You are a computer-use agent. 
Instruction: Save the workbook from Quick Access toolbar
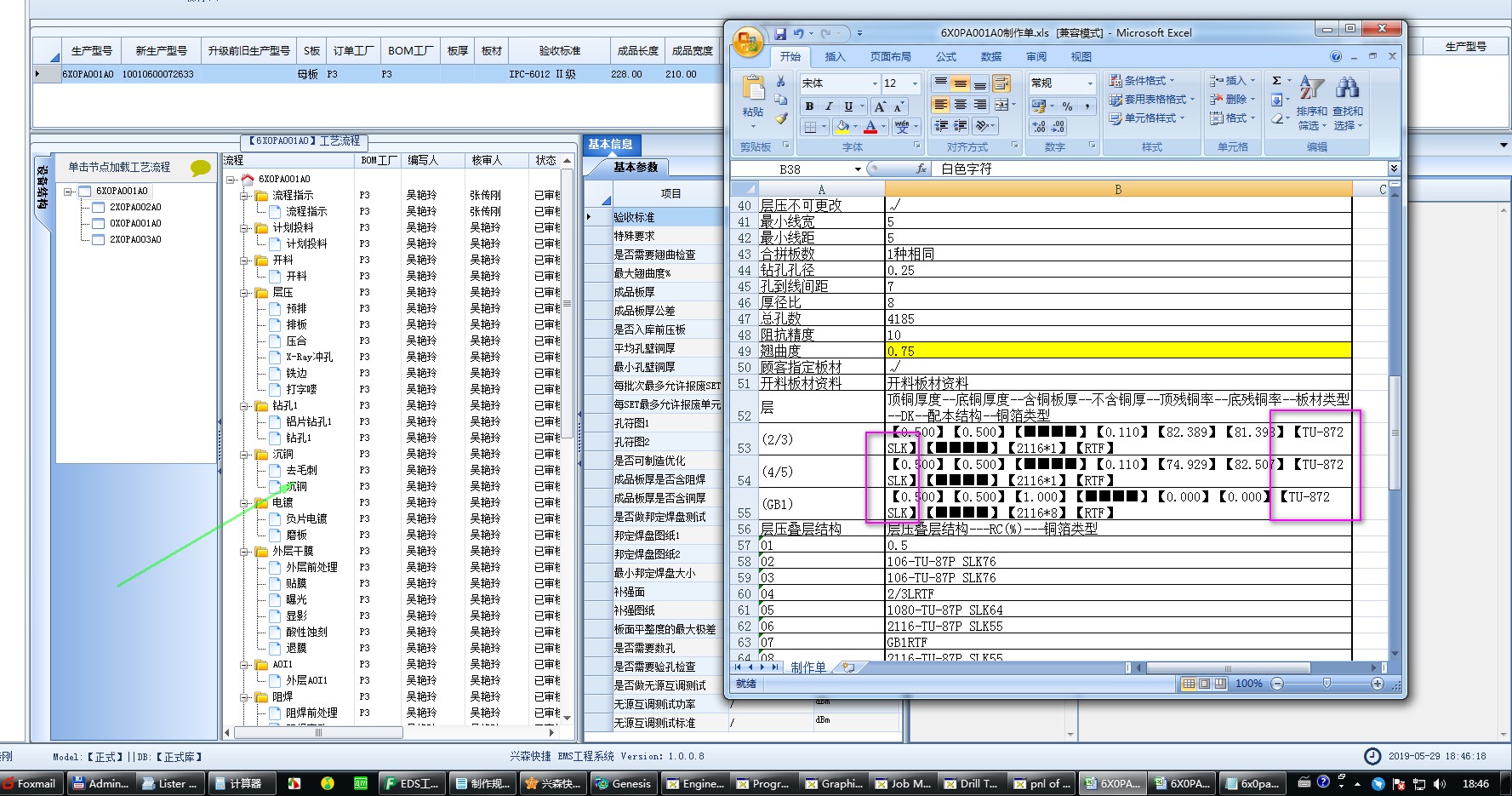[780, 33]
